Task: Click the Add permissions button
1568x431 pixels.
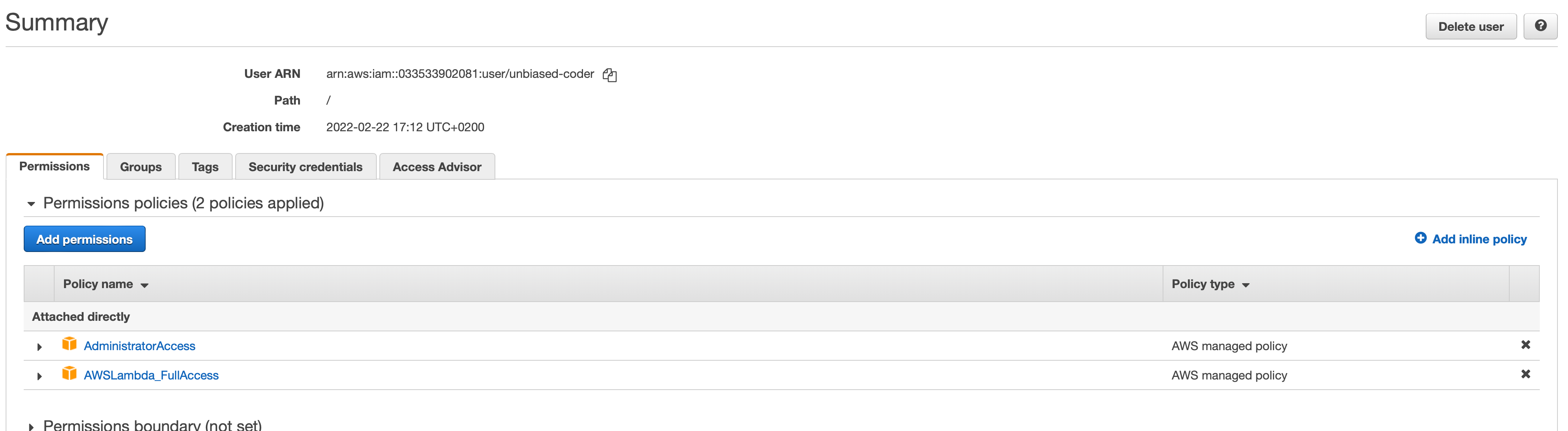Action: [x=84, y=239]
